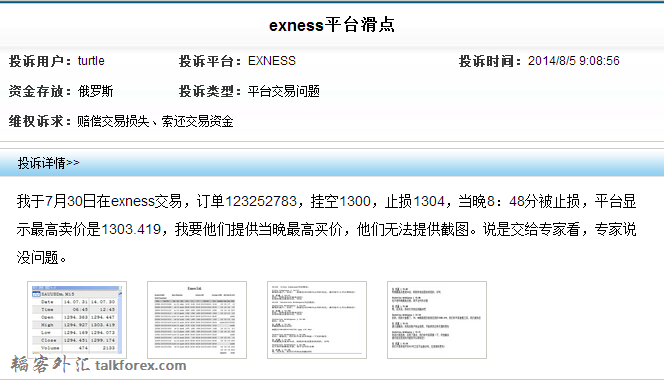The image size is (664, 380).
Task: Click the complaint time 2014/8/5 9:08:56
Action: tap(573, 61)
